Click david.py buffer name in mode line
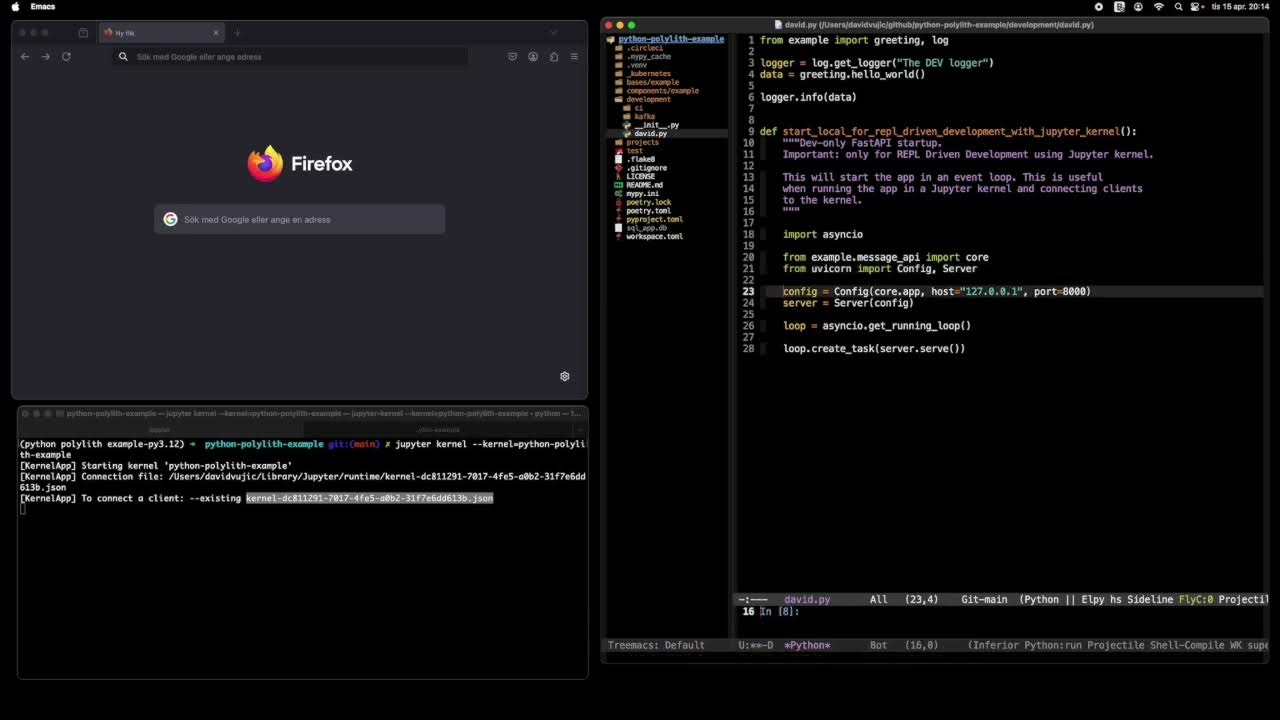 807,599
